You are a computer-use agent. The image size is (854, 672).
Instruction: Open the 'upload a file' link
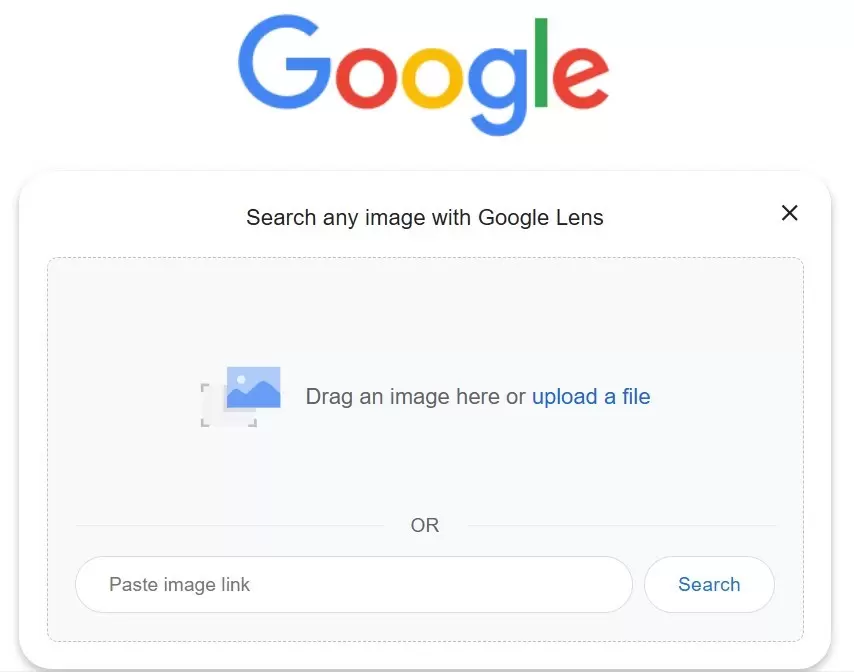point(591,397)
